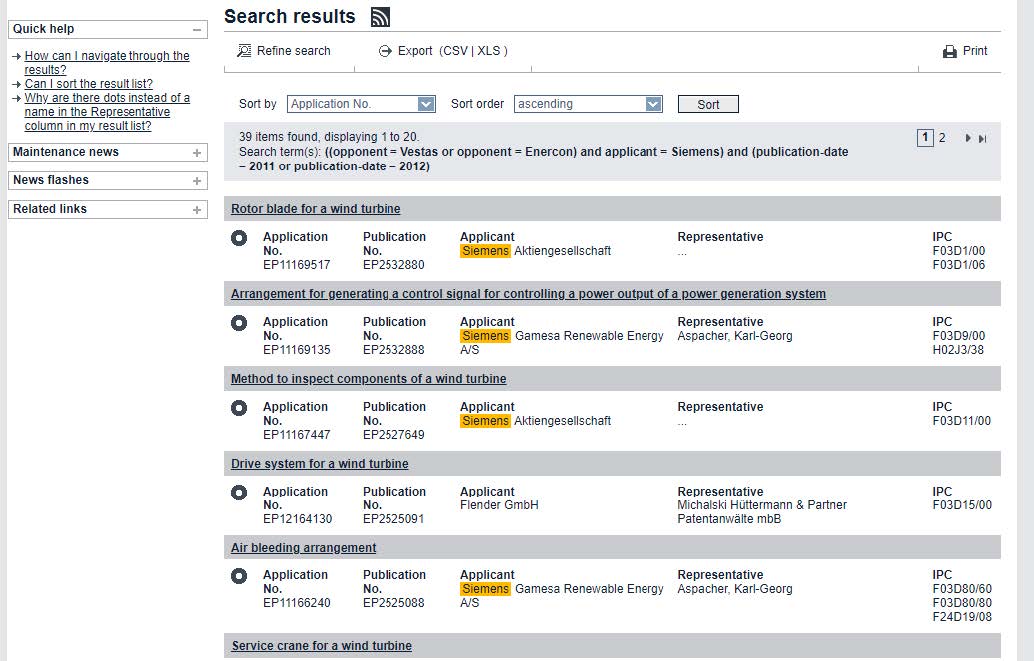Collapse the Quick help panel
Screen dimensions: 1034x661
pos(197,30)
